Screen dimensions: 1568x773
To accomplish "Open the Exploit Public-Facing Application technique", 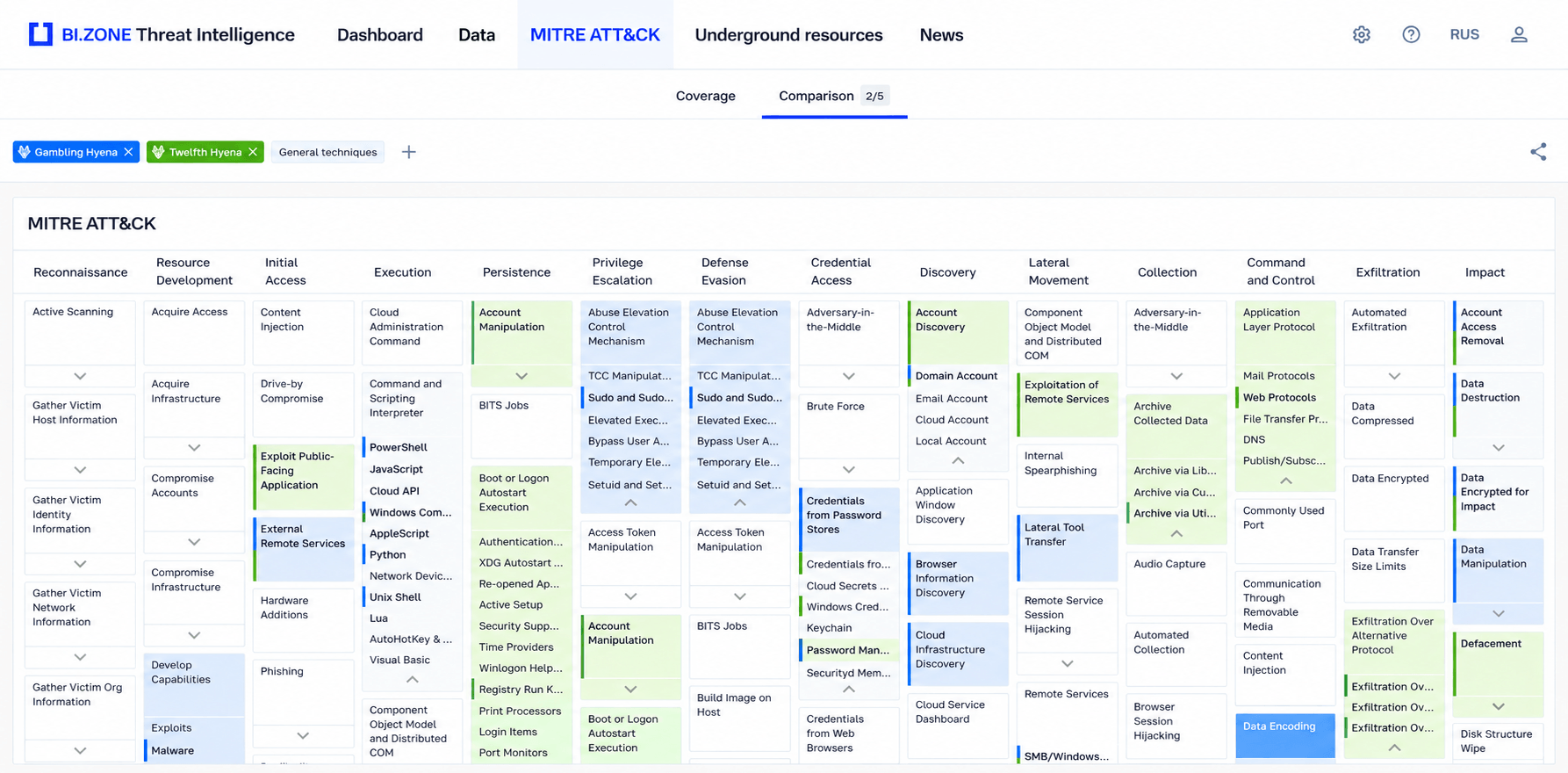I will pos(303,477).
